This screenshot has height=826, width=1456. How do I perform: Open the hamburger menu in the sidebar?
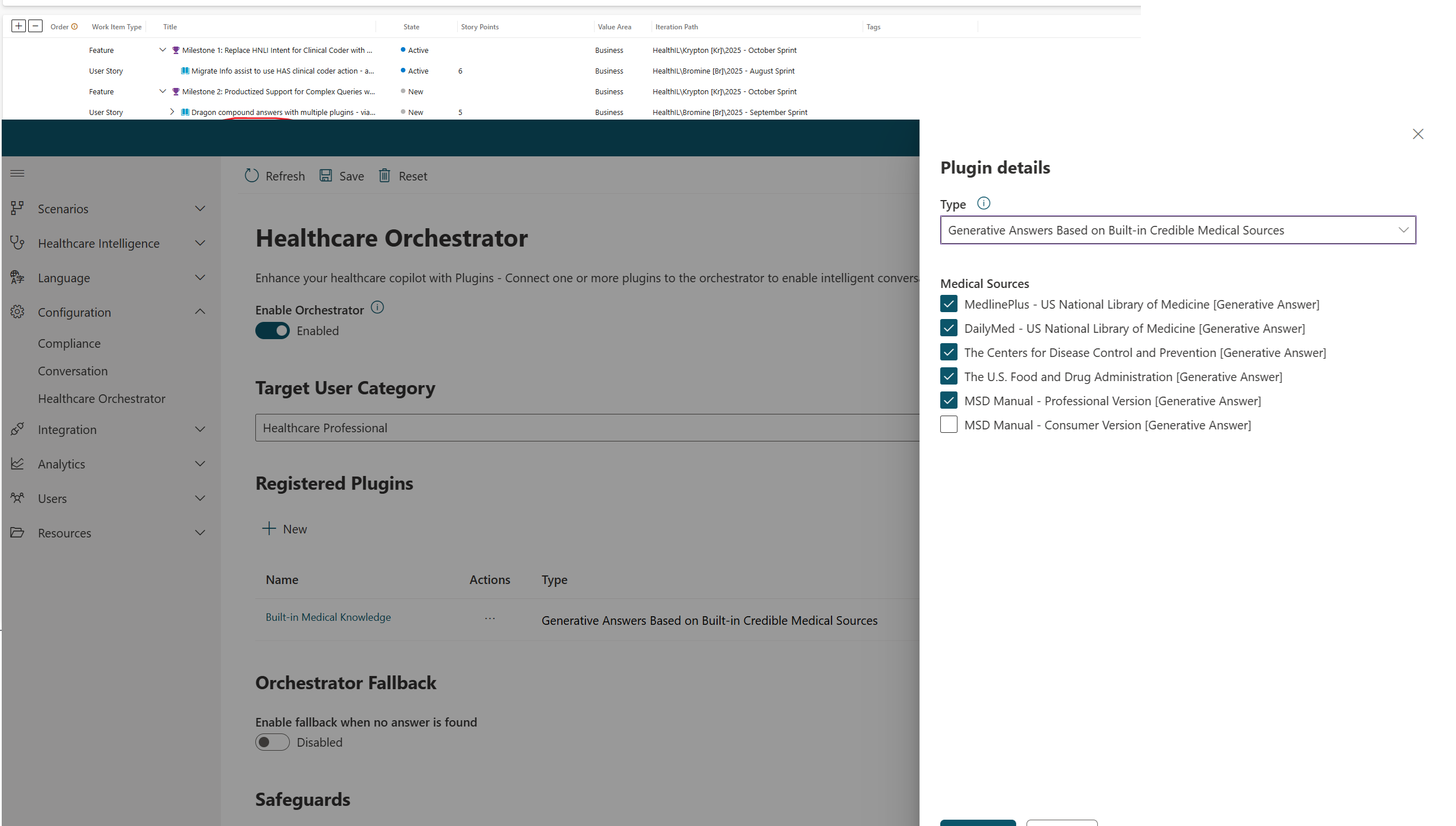pos(17,172)
